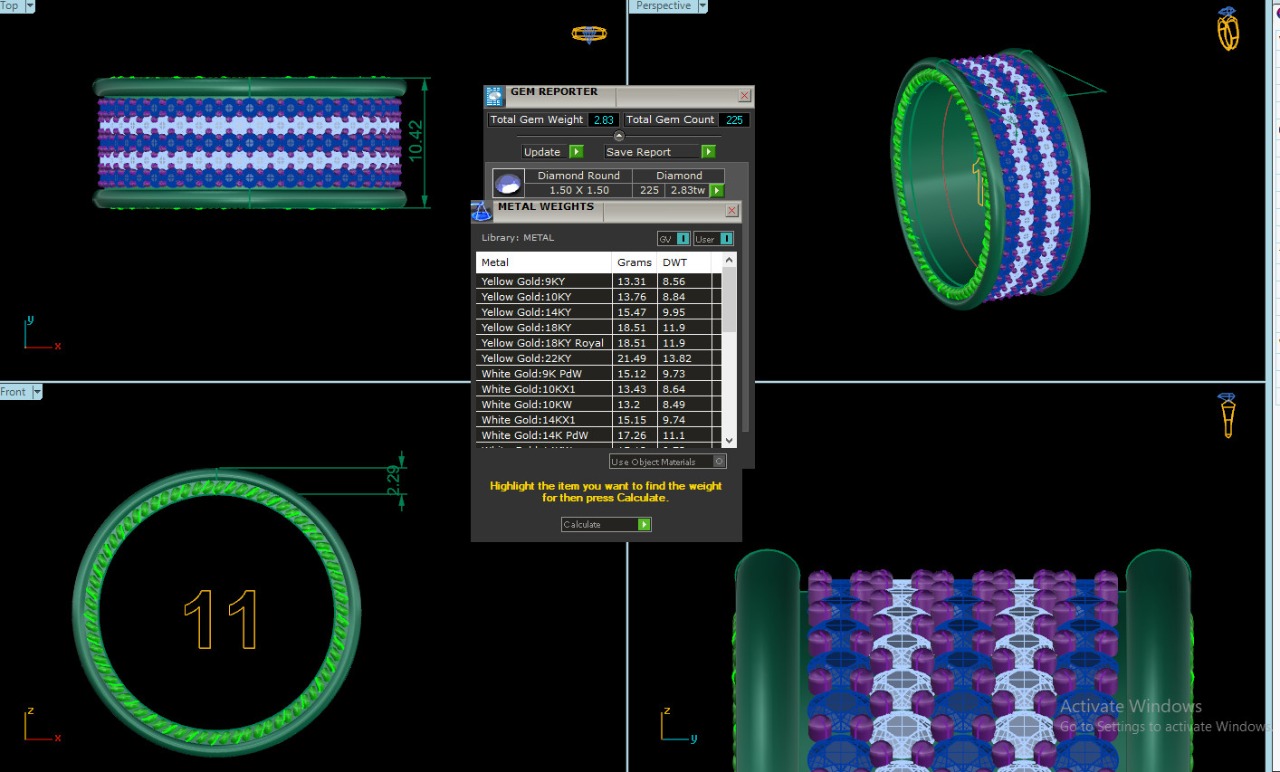Collapse the Gem Reporter section arrow
The height and width of the screenshot is (772, 1280).
pos(618,136)
